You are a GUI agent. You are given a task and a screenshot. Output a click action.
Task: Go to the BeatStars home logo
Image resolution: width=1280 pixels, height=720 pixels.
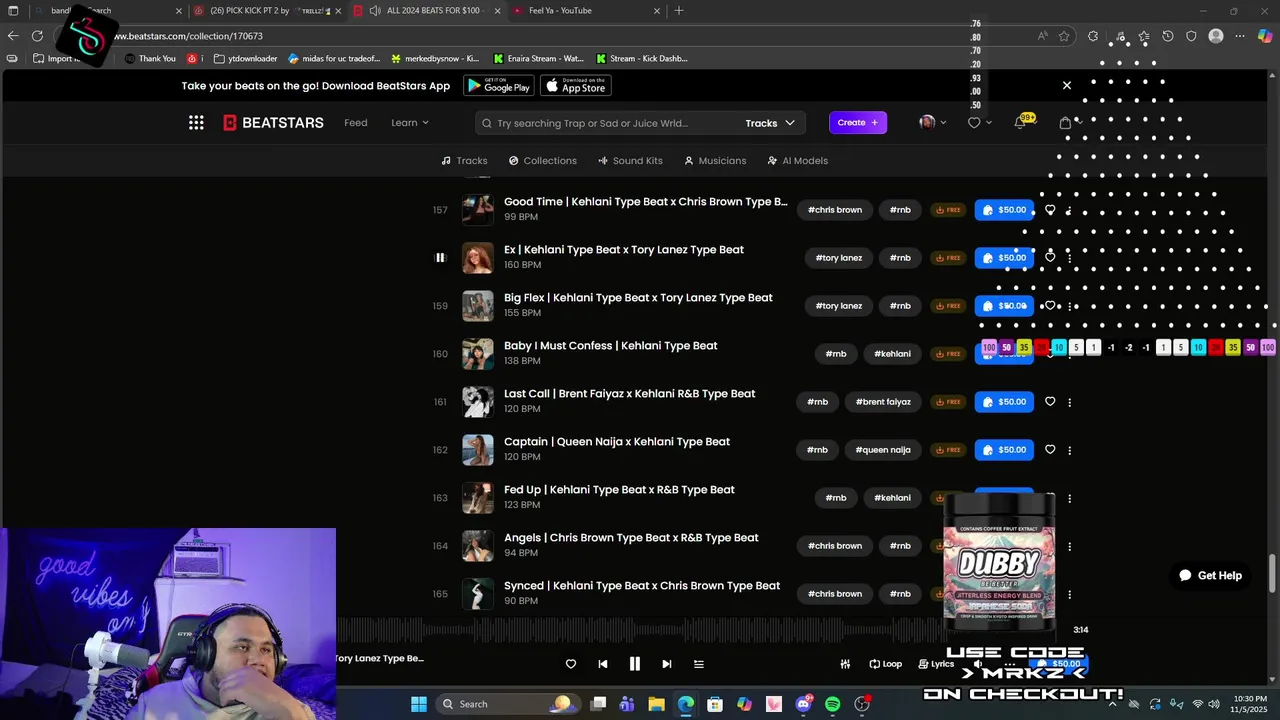[273, 123]
